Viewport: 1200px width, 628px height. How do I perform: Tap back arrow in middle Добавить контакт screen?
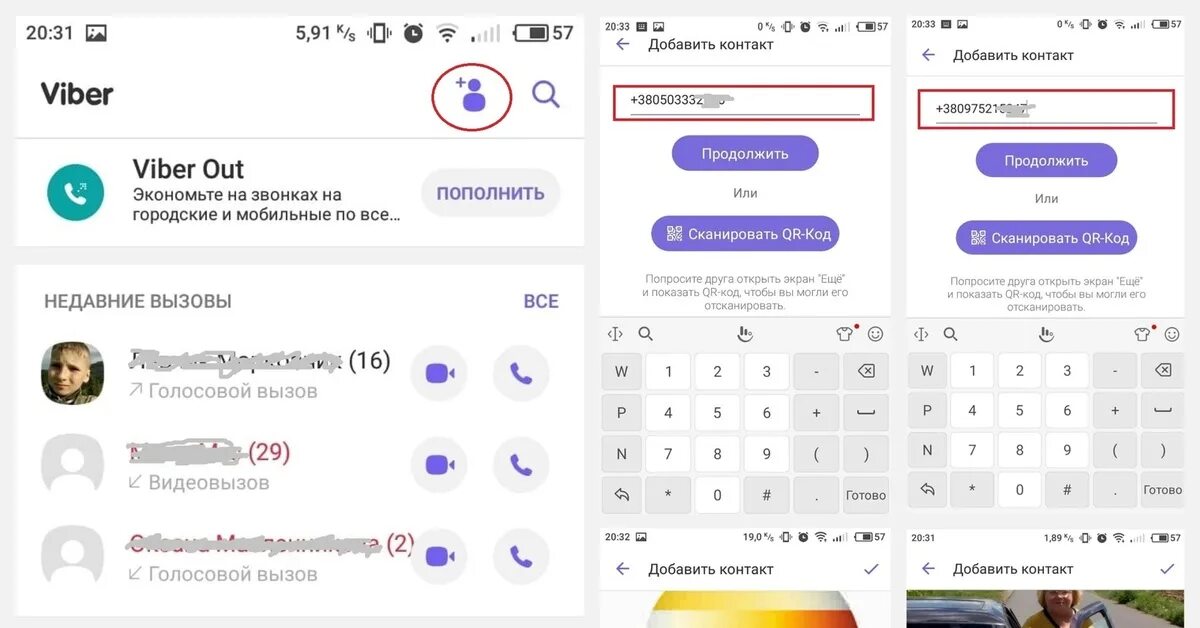[623, 44]
